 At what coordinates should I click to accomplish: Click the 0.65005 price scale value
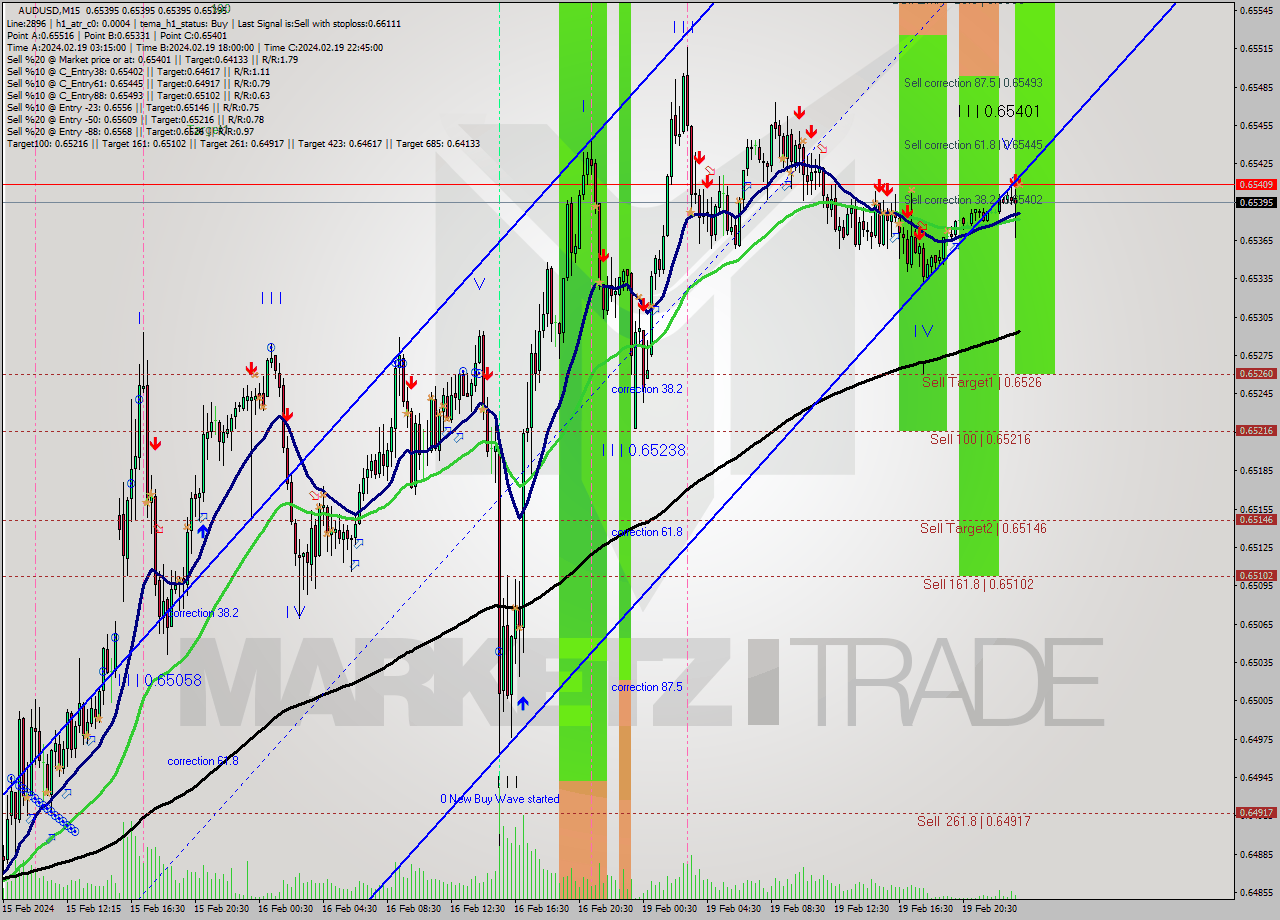tap(1256, 700)
